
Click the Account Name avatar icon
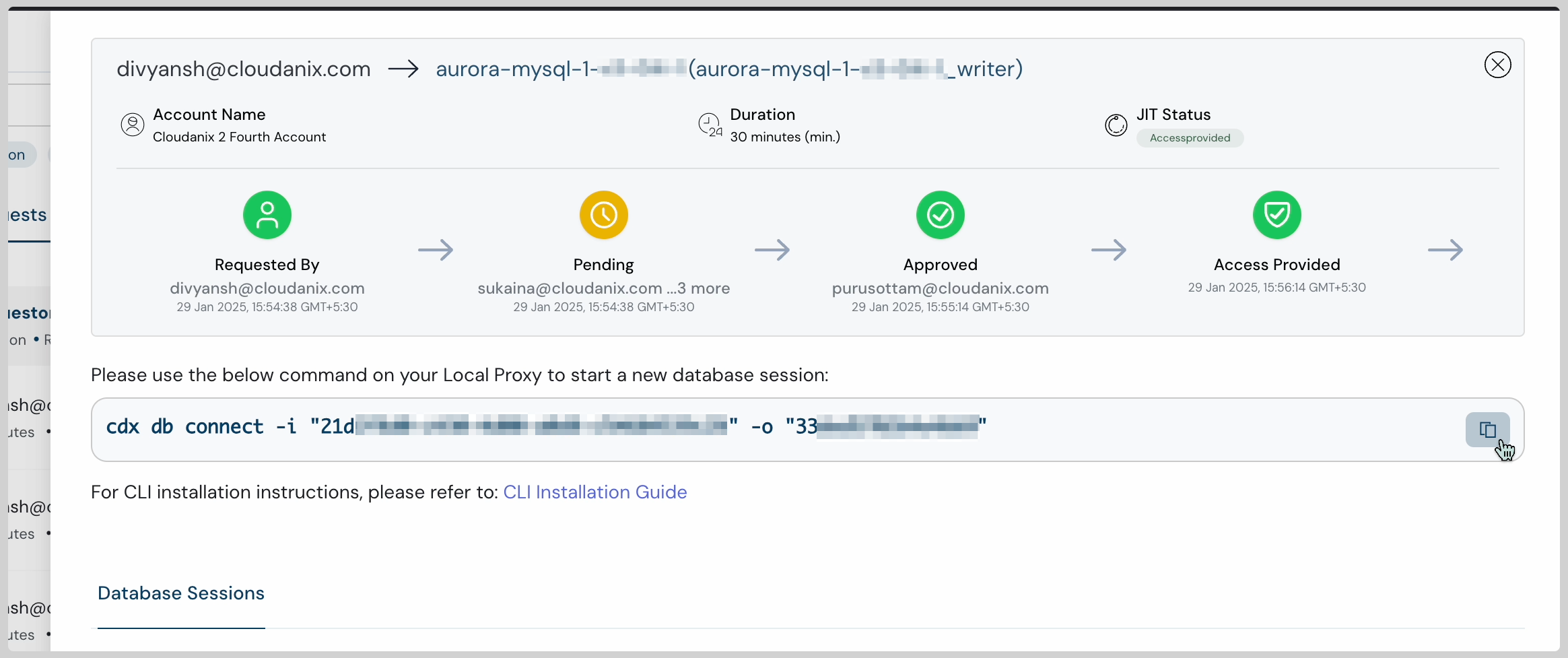click(x=132, y=125)
